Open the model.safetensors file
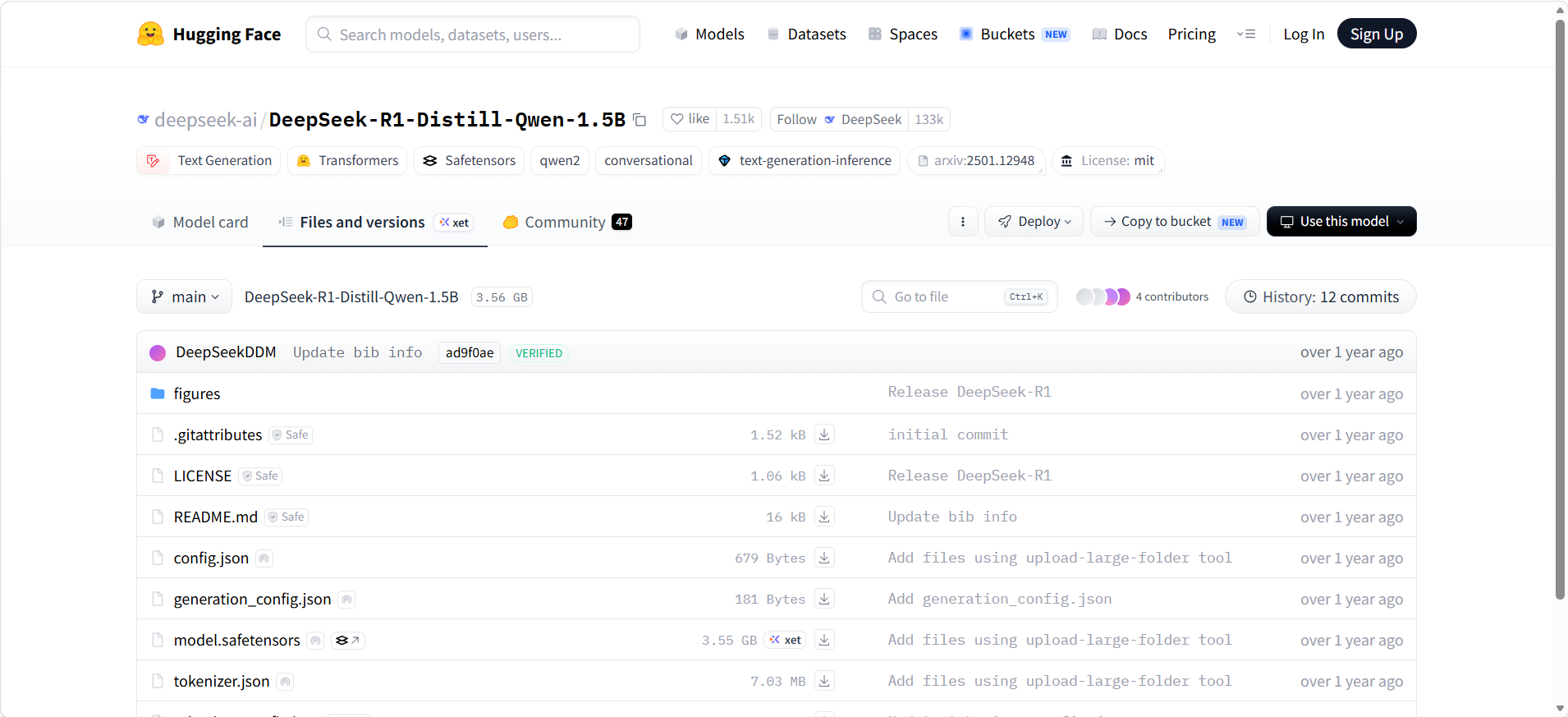This screenshot has height=717, width=1568. click(237, 640)
